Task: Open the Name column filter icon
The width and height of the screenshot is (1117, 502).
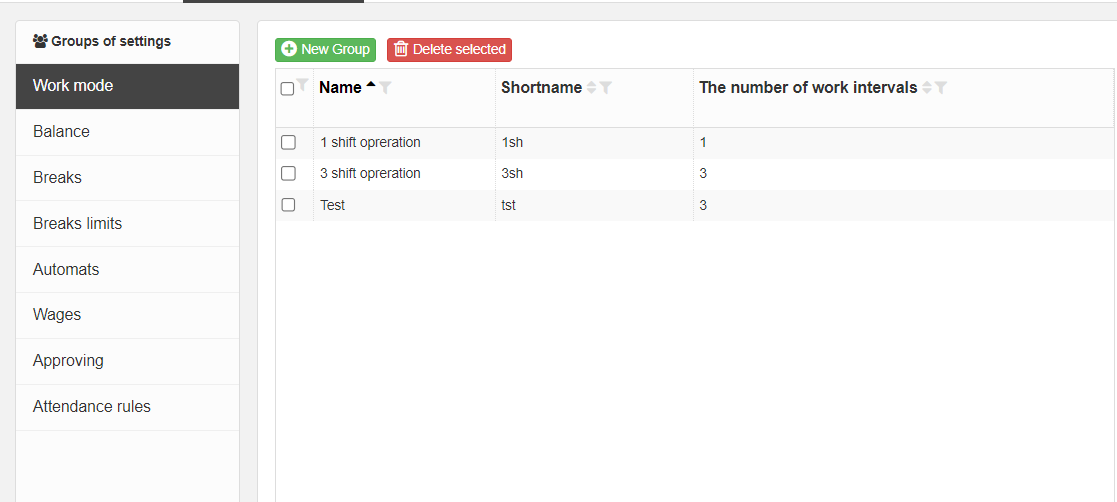Action: point(385,88)
